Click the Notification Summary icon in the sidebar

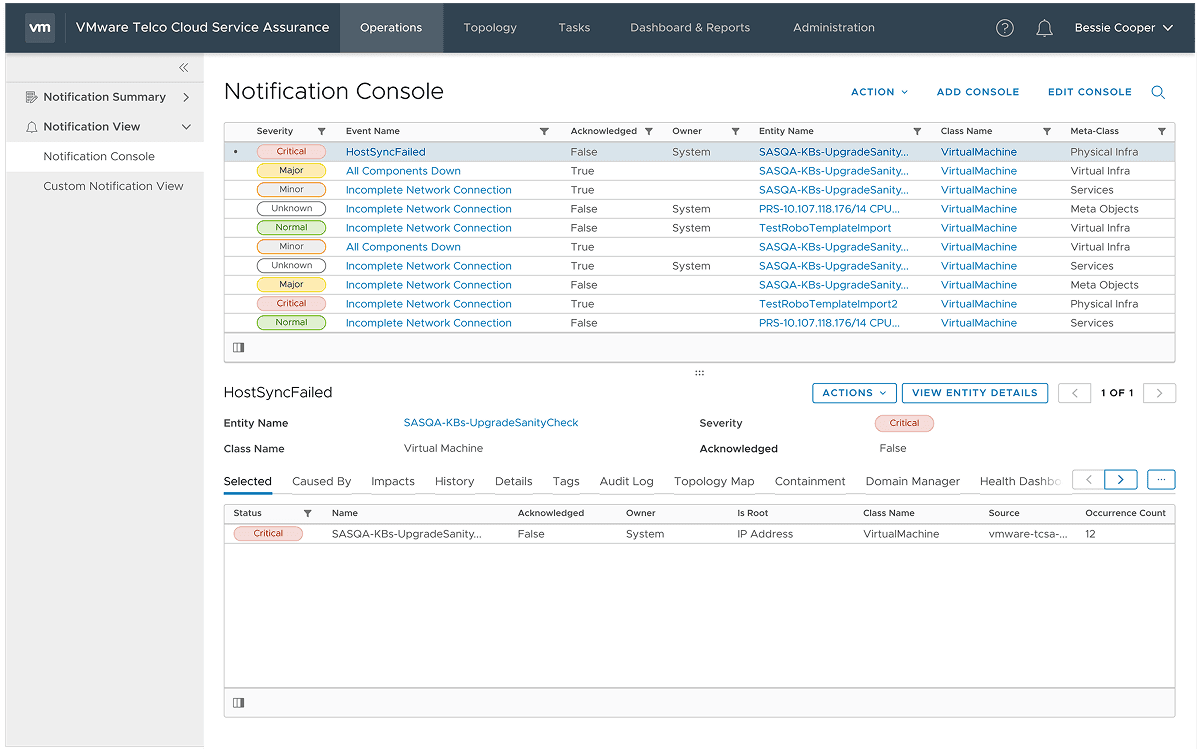pyautogui.click(x=31, y=97)
